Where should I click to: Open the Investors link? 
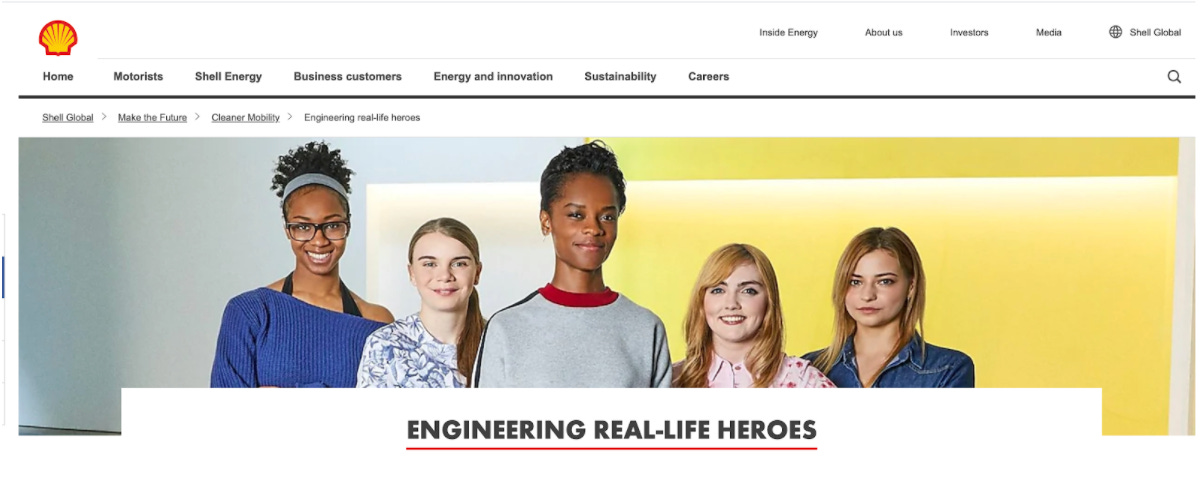pyautogui.click(x=969, y=32)
